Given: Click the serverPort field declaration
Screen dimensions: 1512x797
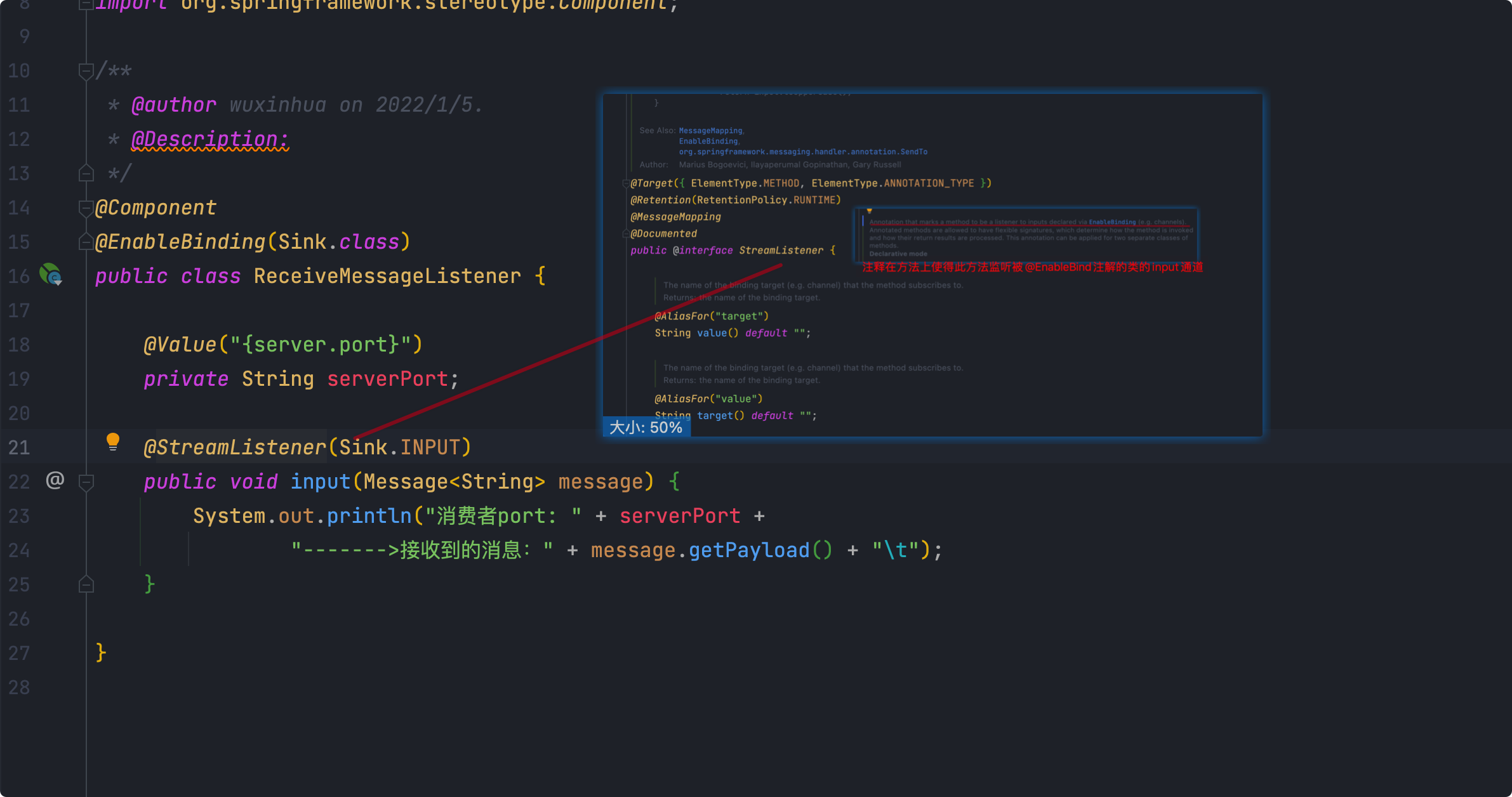Looking at the screenshot, I should click(387, 379).
